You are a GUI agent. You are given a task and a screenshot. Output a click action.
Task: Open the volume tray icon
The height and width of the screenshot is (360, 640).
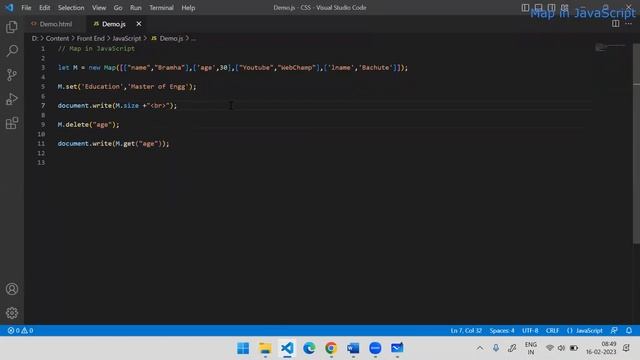(562, 348)
